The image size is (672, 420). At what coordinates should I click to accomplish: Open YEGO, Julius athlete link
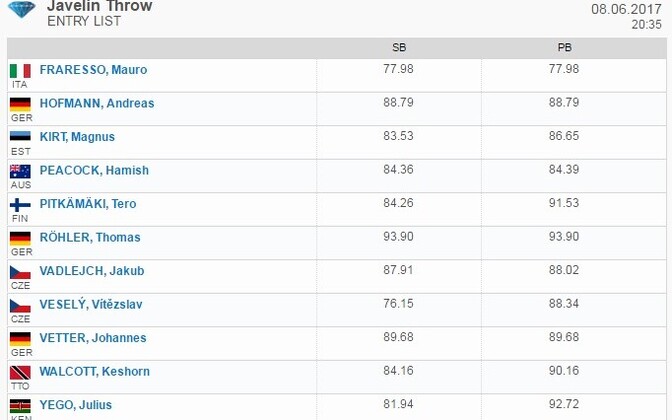[x=76, y=405]
